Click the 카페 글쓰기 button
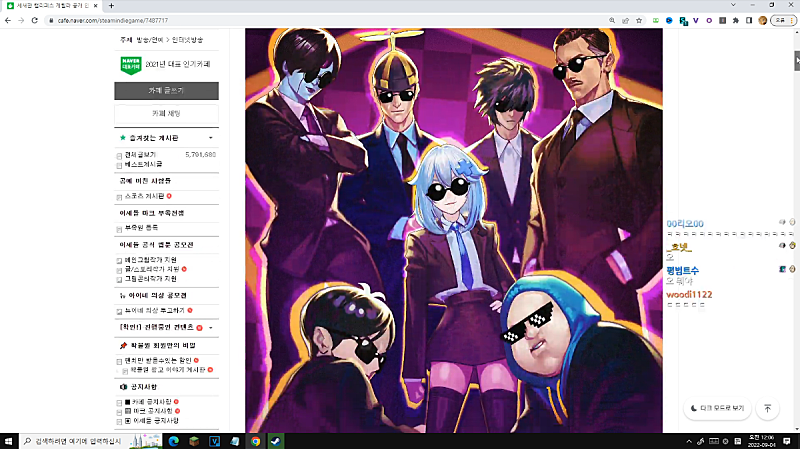 (x=166, y=91)
